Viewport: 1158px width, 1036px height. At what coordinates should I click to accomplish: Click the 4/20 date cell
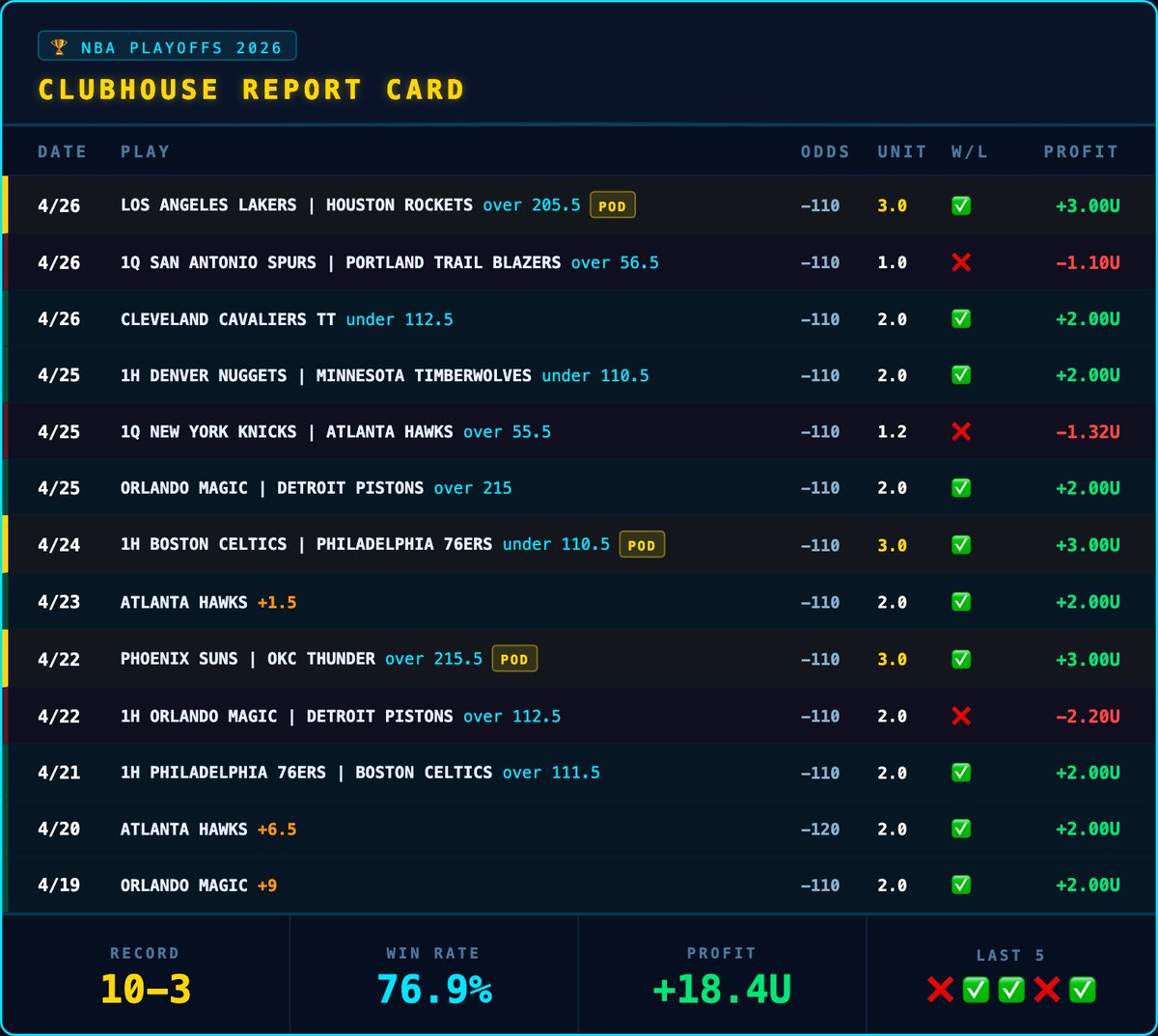click(59, 829)
